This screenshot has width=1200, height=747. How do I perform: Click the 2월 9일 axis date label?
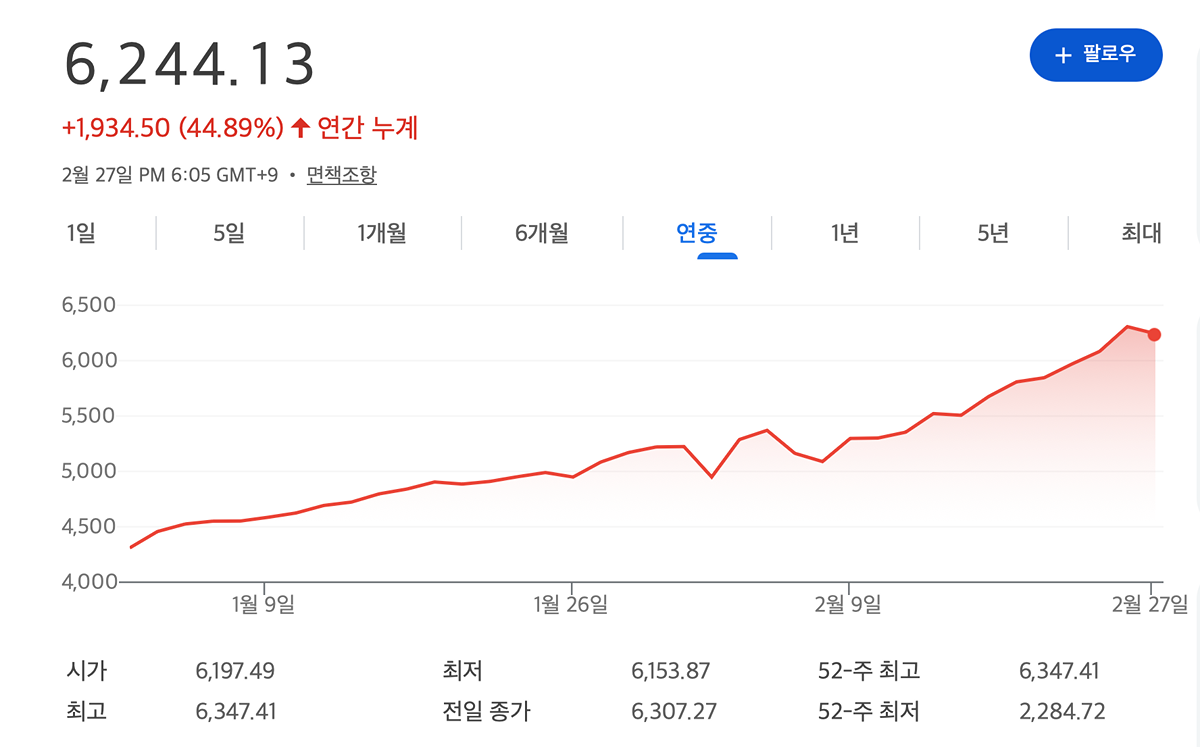848,604
